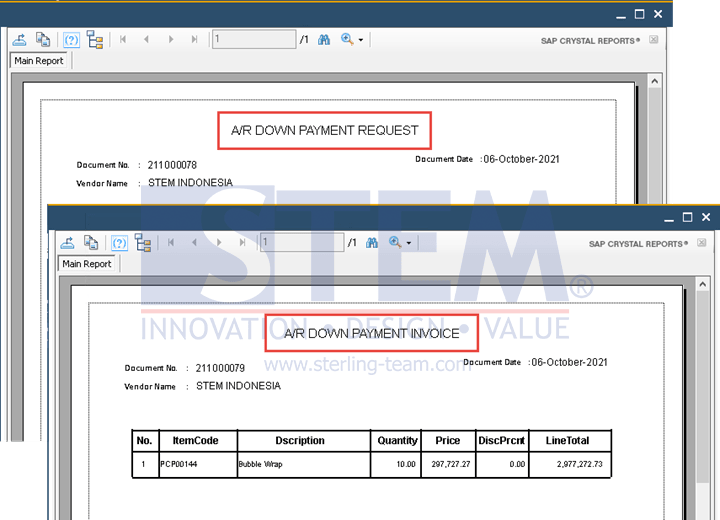Go to next page in Invoice window
This screenshot has width=720, height=520.
tap(219, 243)
